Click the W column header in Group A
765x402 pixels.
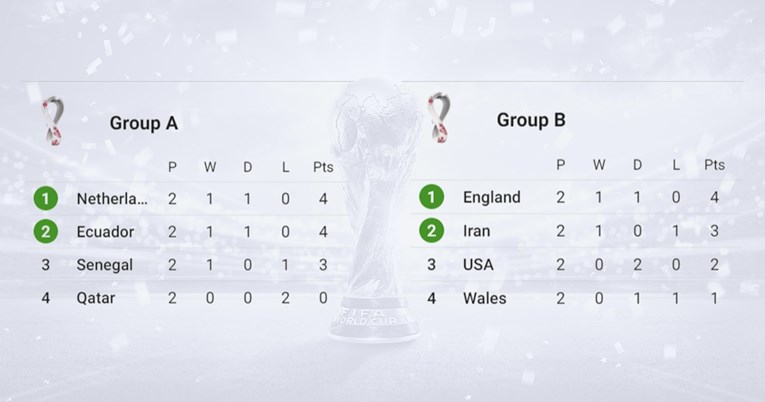click(x=210, y=167)
